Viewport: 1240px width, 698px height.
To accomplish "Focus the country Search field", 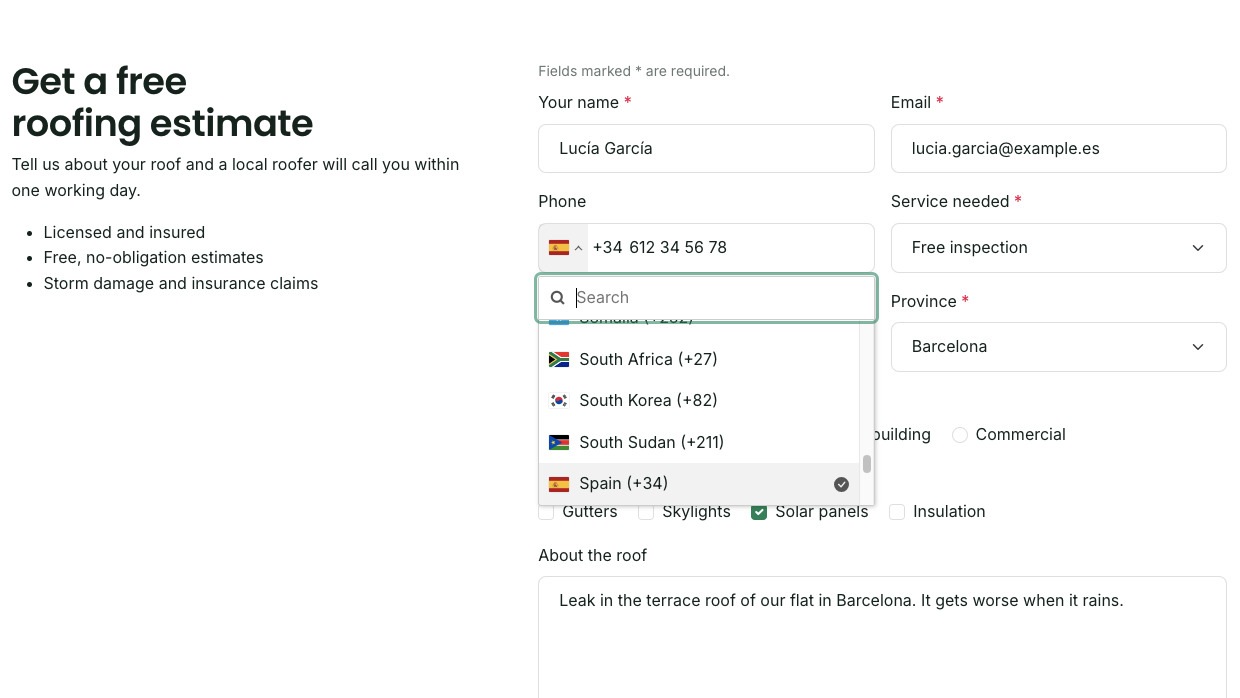I will (707, 298).
